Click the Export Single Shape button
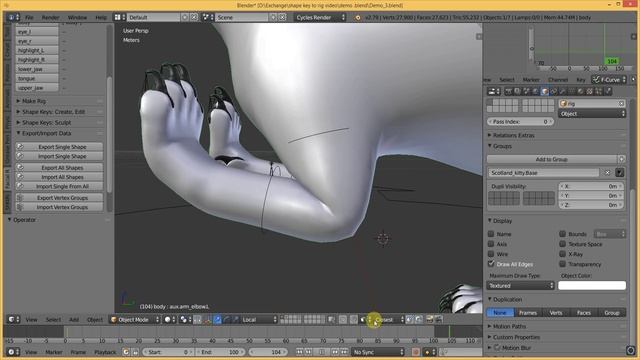The width and height of the screenshot is (640, 360). click(60, 147)
